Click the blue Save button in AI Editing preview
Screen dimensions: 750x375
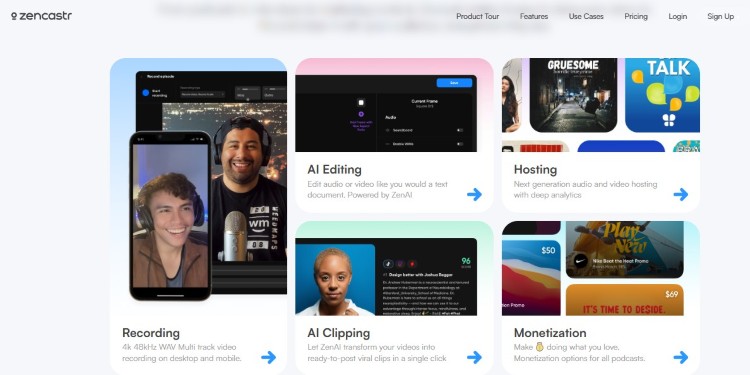pos(454,83)
